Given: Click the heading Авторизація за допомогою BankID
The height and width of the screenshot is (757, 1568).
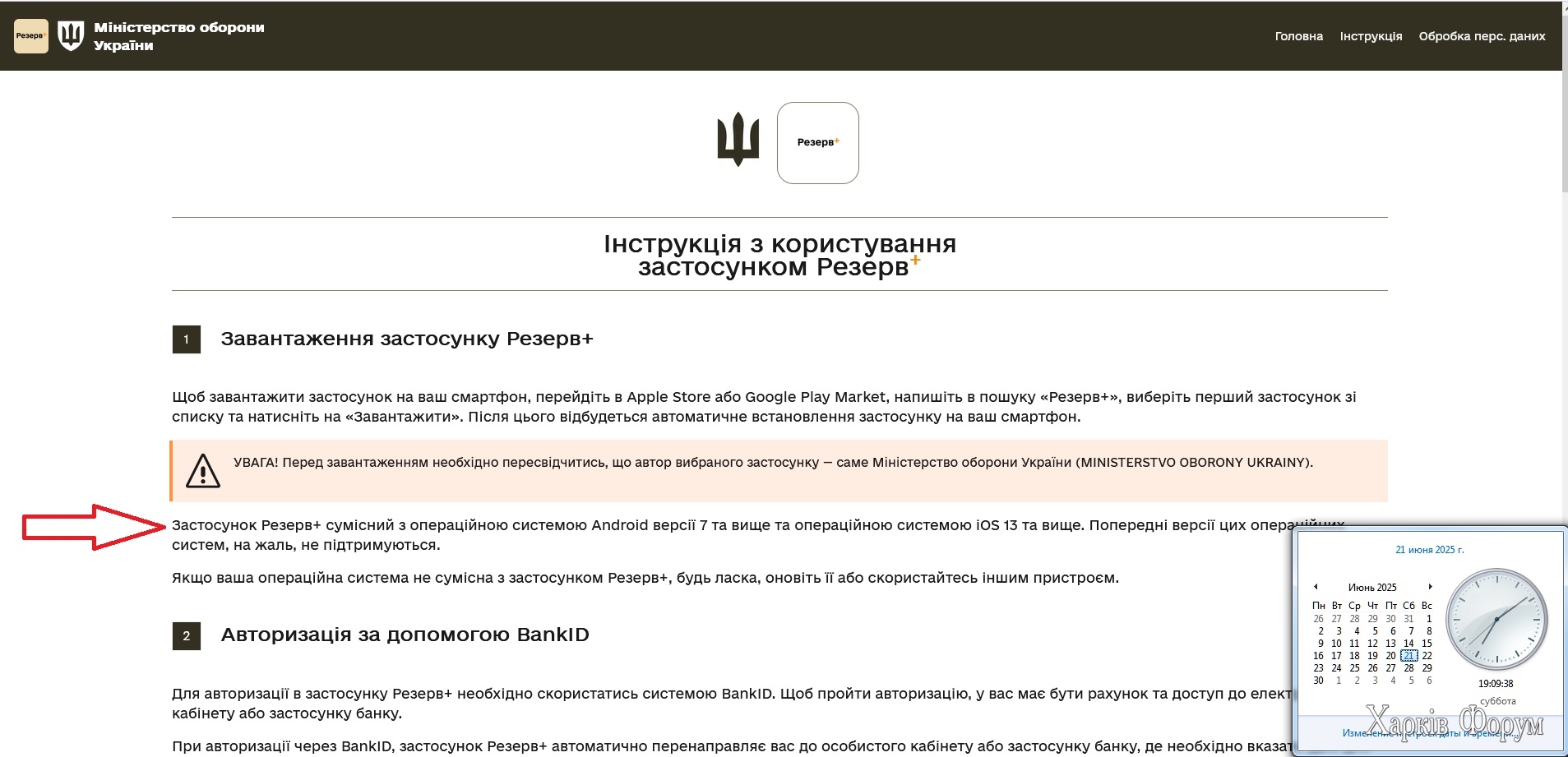Looking at the screenshot, I should (x=405, y=635).
